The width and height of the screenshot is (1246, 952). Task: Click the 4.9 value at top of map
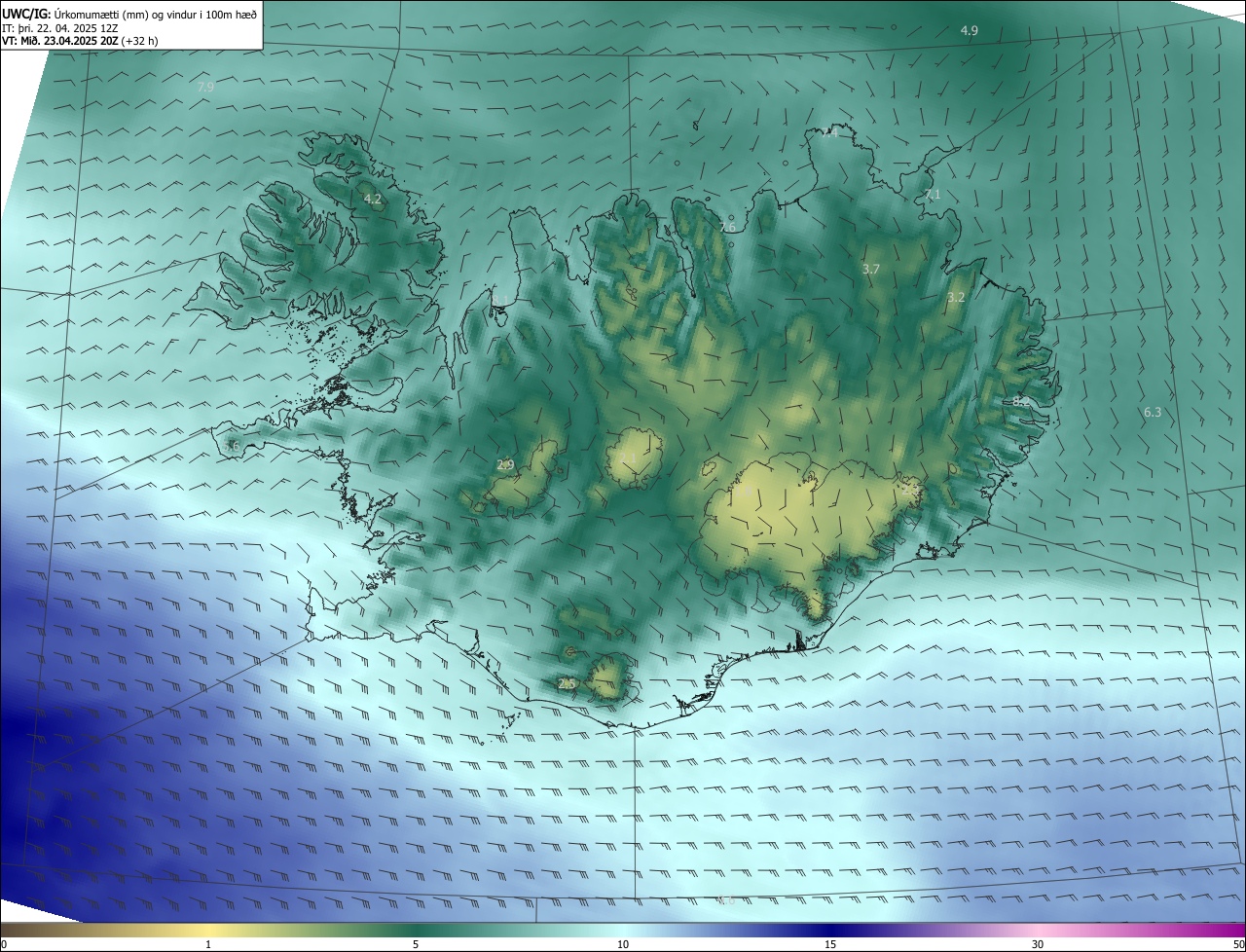[970, 31]
